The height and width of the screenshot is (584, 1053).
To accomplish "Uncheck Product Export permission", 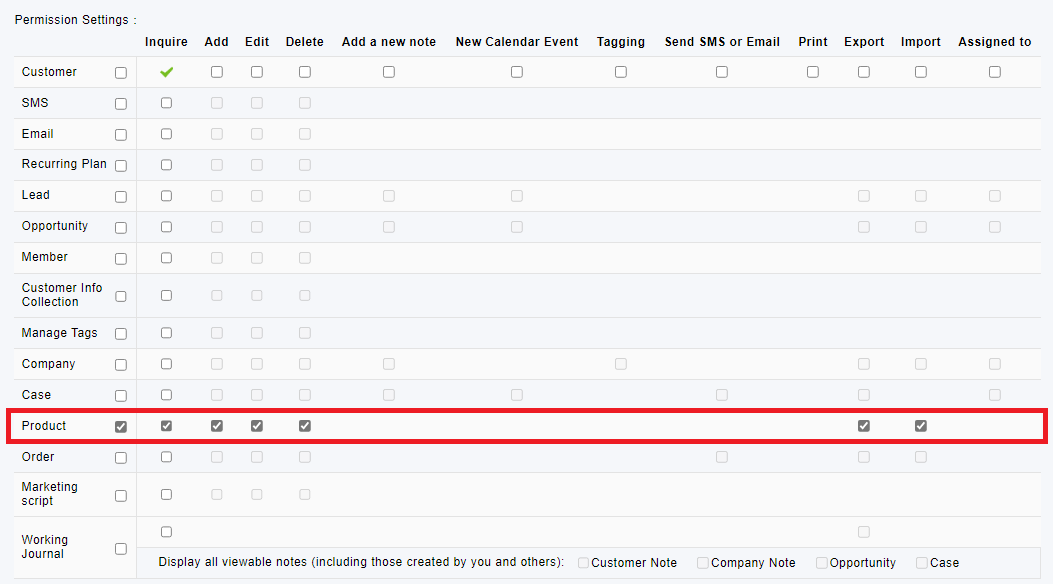I will 864,426.
